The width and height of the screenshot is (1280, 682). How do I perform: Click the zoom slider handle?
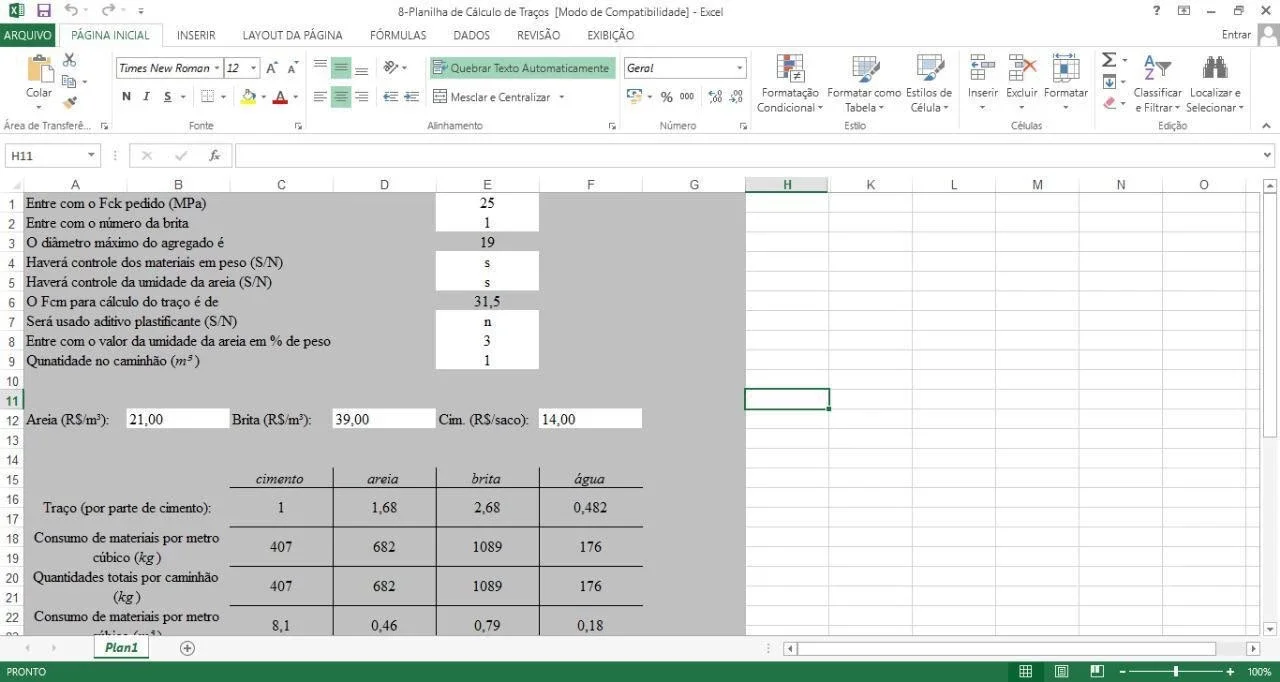[1176, 671]
